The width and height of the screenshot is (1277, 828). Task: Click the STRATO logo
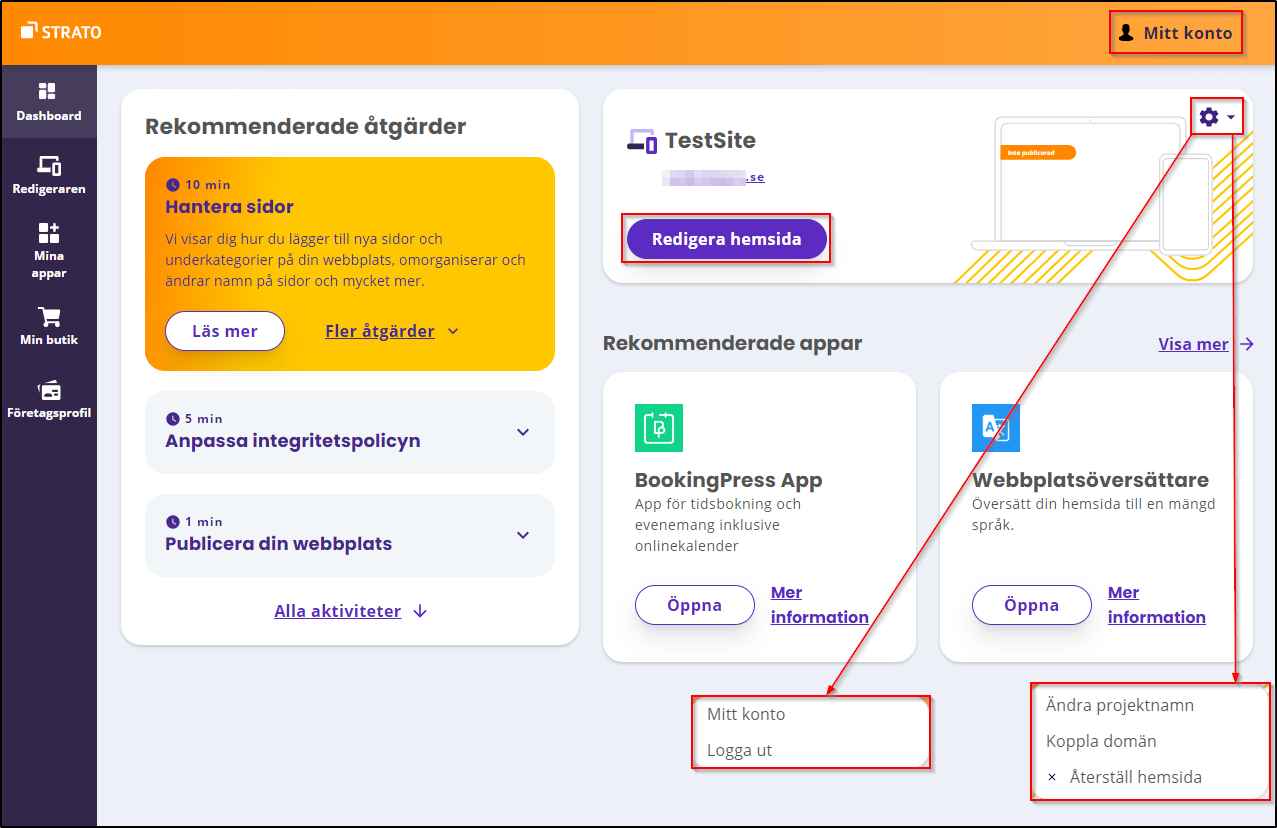[61, 32]
